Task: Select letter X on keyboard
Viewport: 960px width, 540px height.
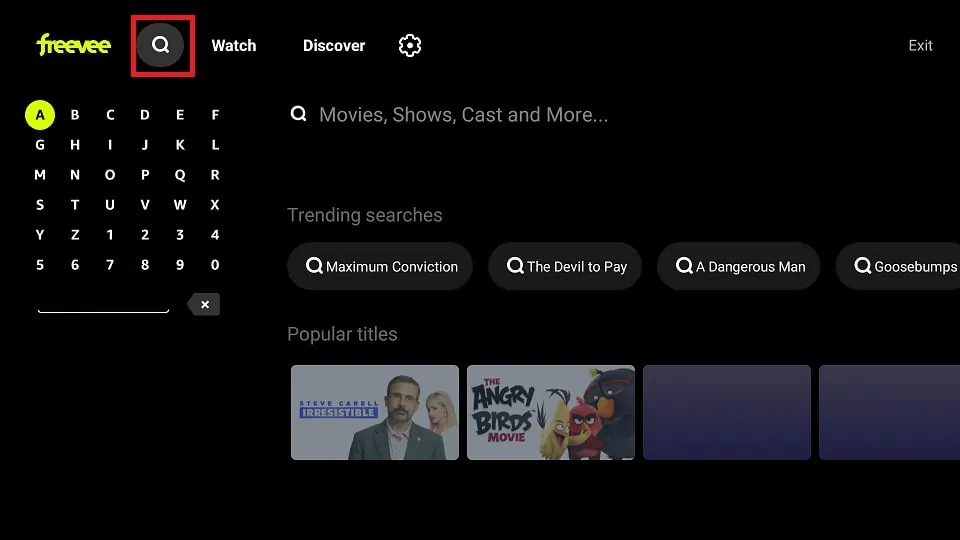Action: click(x=215, y=204)
